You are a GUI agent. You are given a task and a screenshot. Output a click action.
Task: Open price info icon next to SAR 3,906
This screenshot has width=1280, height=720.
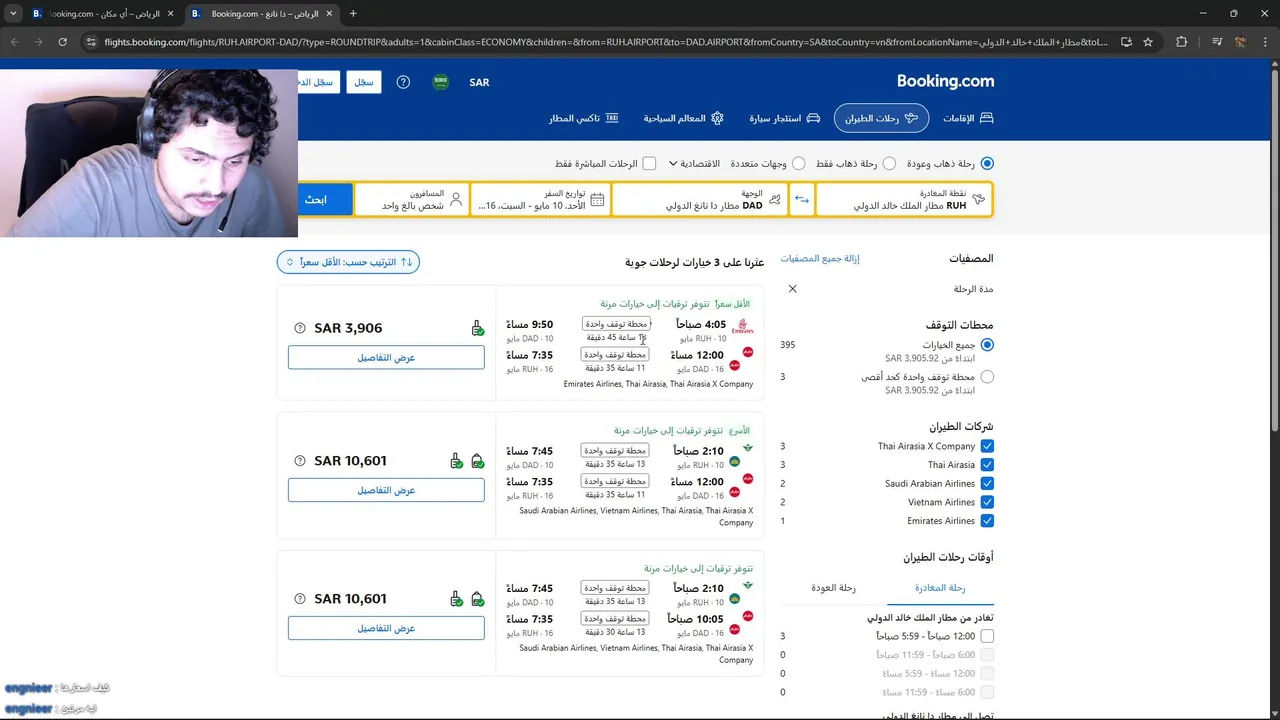point(300,328)
